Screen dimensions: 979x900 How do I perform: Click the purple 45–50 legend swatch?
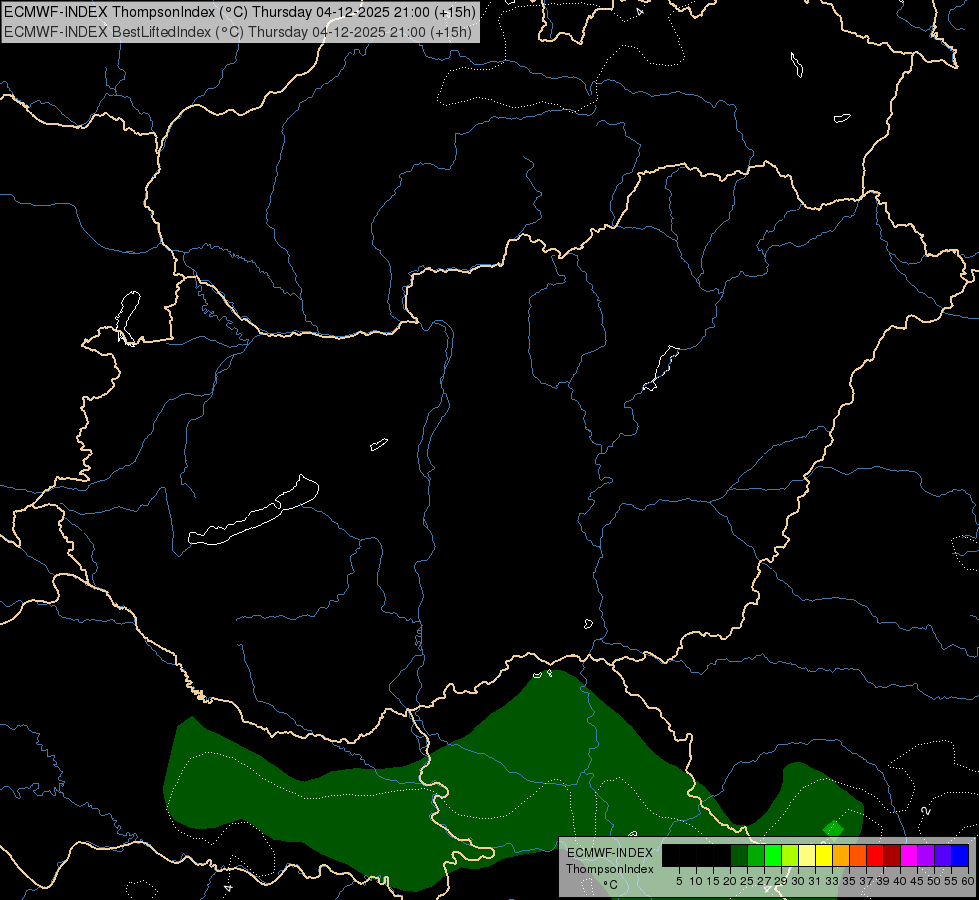[926, 855]
